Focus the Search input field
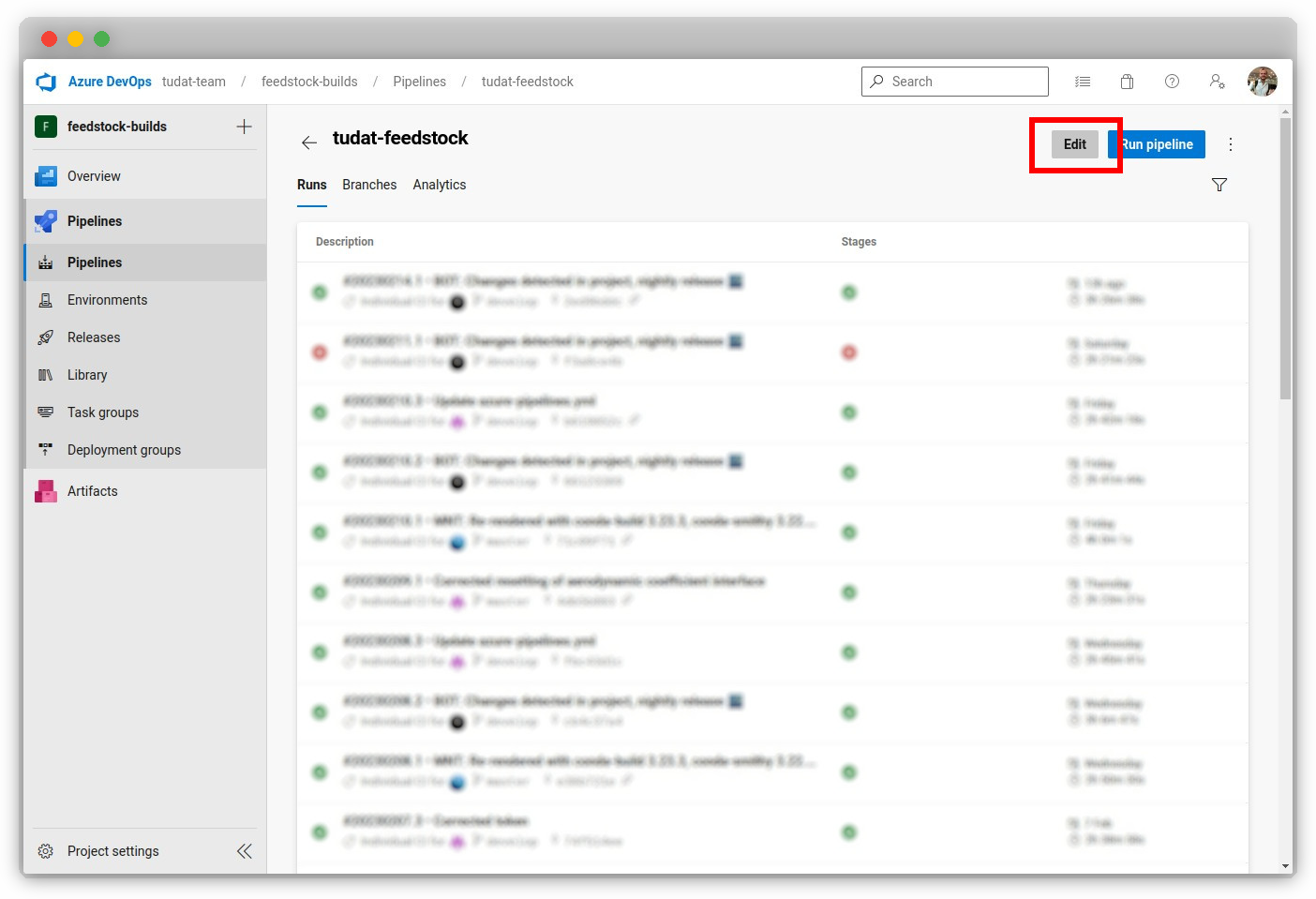The width and height of the screenshot is (1316, 899). pyautogui.click(x=955, y=82)
